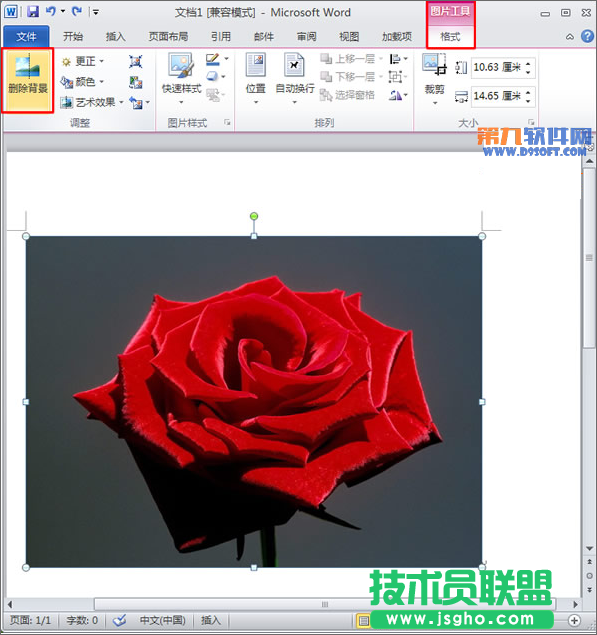Switch to the 审阅 (Review) tab
The image size is (597, 635).
(x=307, y=36)
